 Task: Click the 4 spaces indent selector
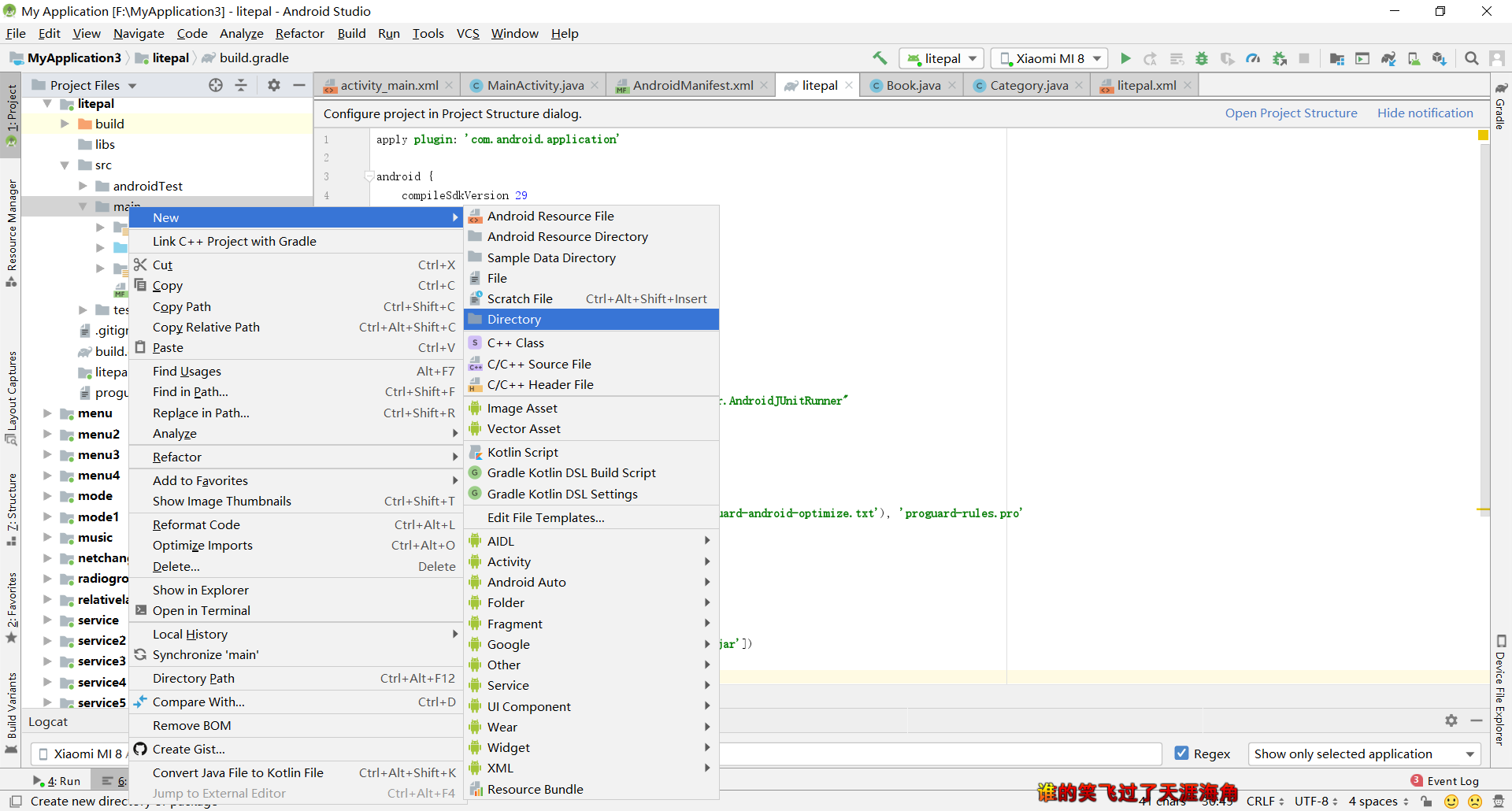(x=1378, y=802)
